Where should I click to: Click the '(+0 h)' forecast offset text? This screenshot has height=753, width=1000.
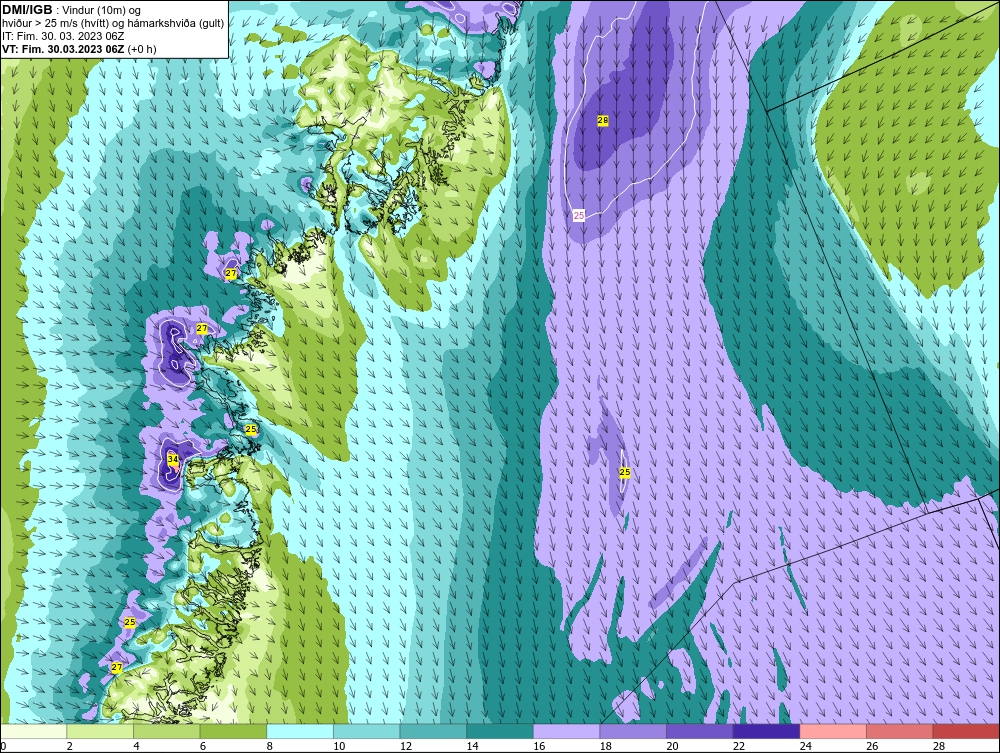142,49
